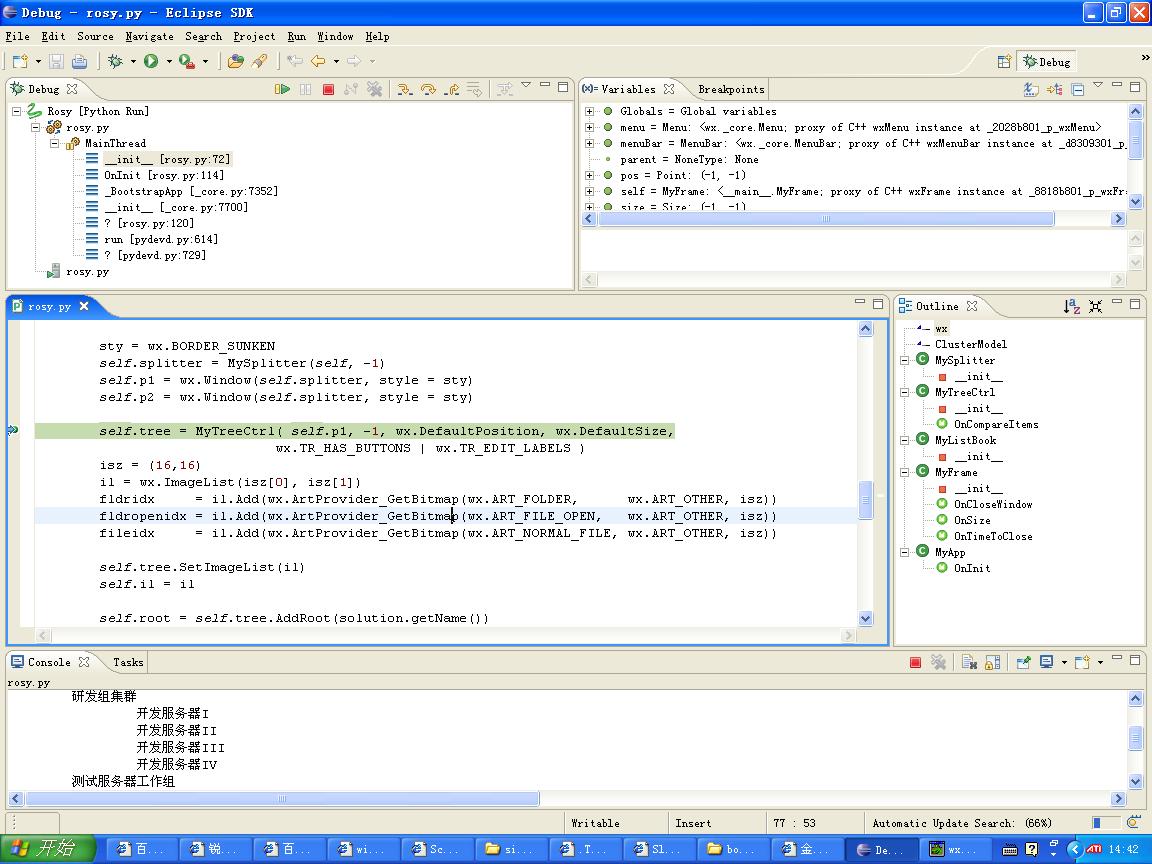The height and width of the screenshot is (864, 1152).
Task: Click the wx taskbar button
Action: click(x=954, y=849)
